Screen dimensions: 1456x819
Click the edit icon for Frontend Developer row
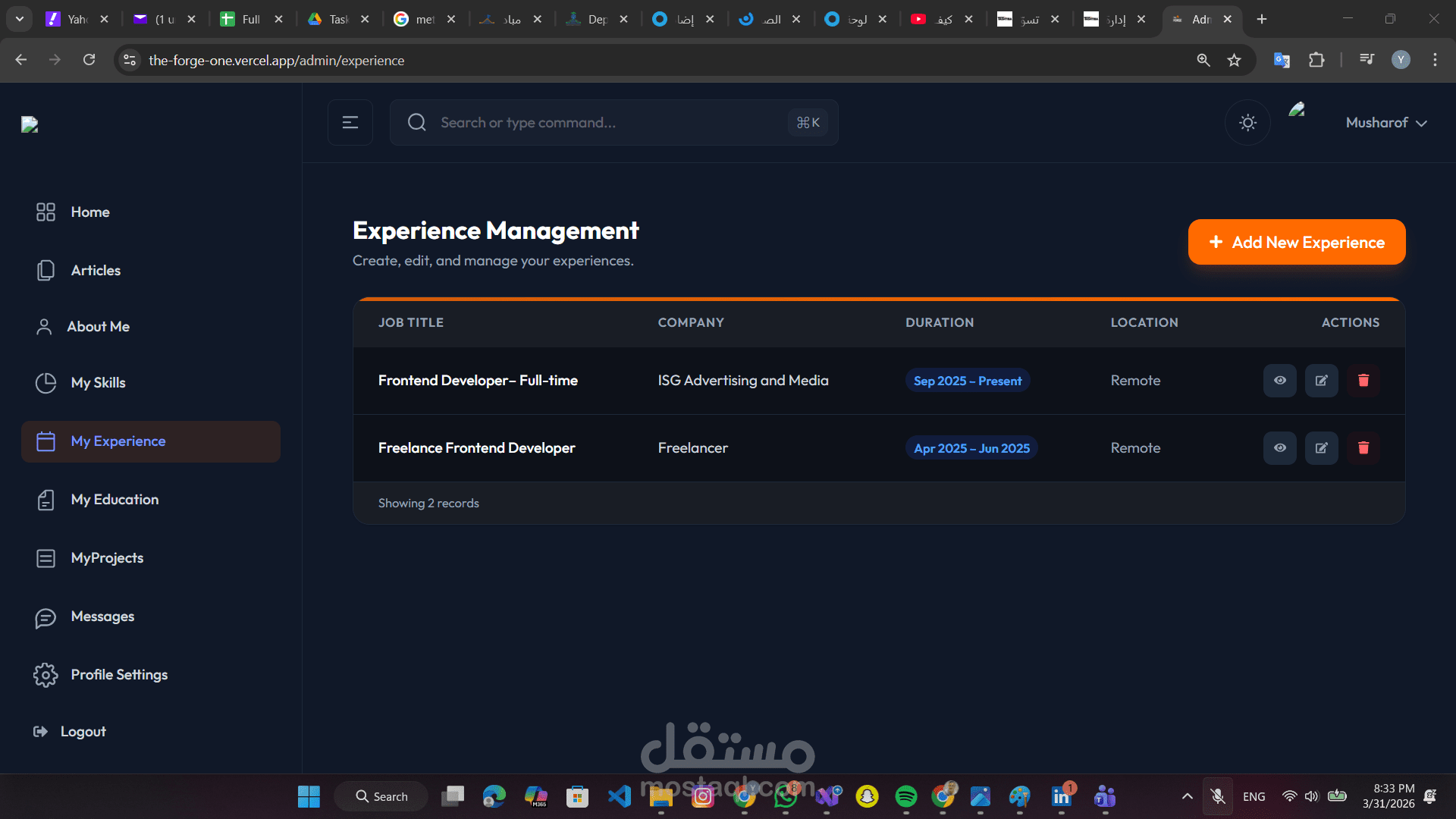pyautogui.click(x=1321, y=381)
